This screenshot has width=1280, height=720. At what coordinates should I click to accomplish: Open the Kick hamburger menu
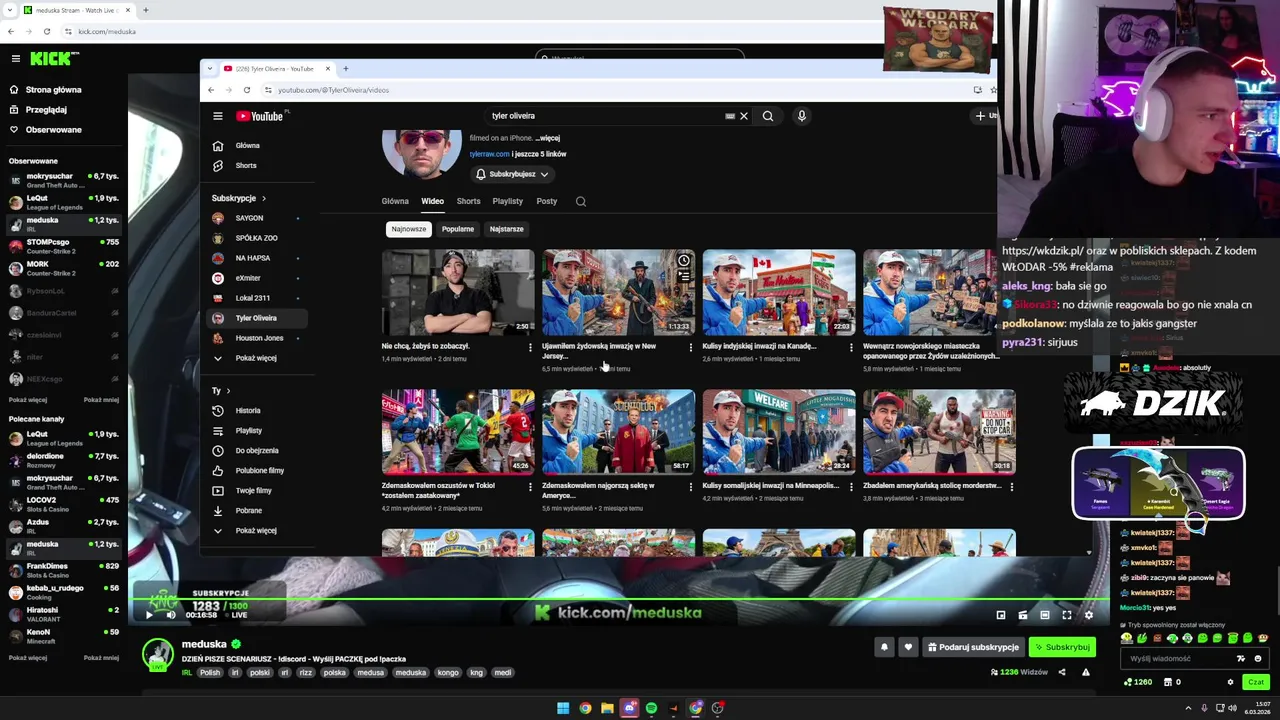pos(15,59)
